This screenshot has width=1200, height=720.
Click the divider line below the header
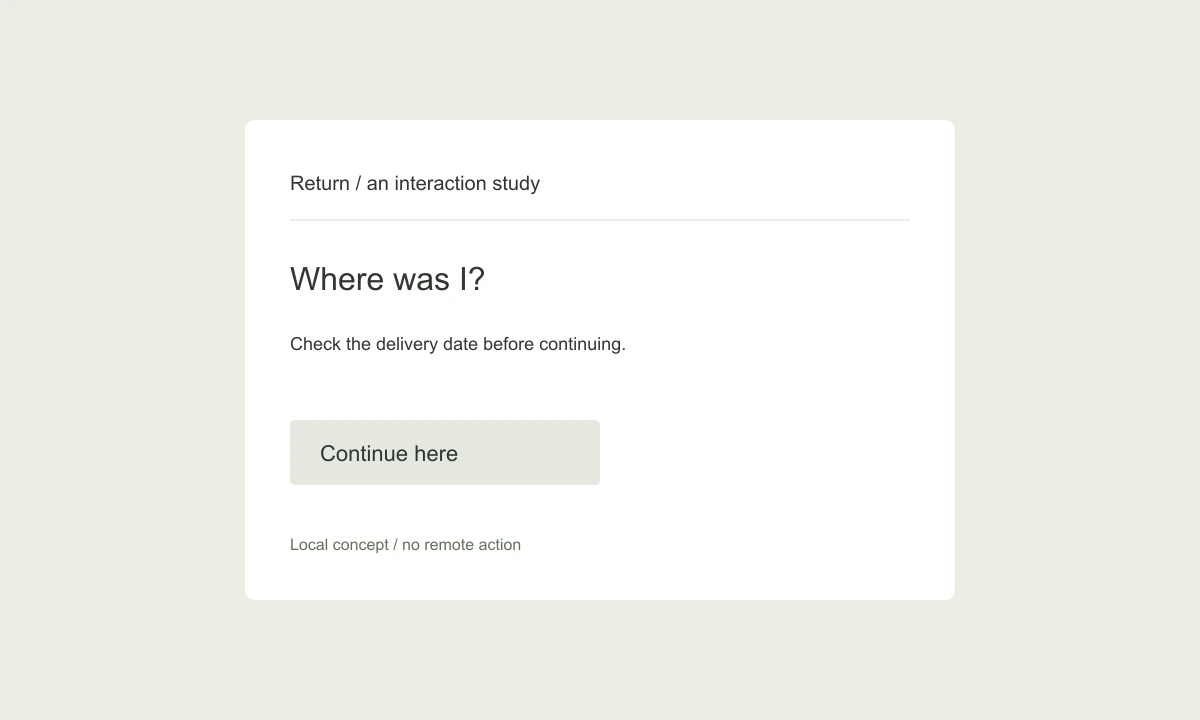[600, 220]
